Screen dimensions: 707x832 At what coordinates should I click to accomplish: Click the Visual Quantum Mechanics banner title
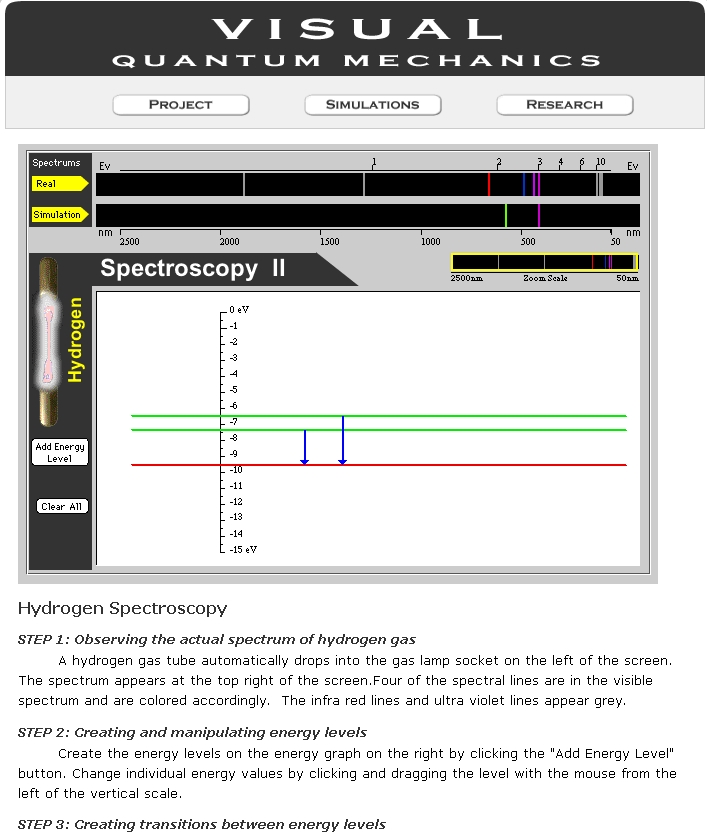pyautogui.click(x=356, y=41)
